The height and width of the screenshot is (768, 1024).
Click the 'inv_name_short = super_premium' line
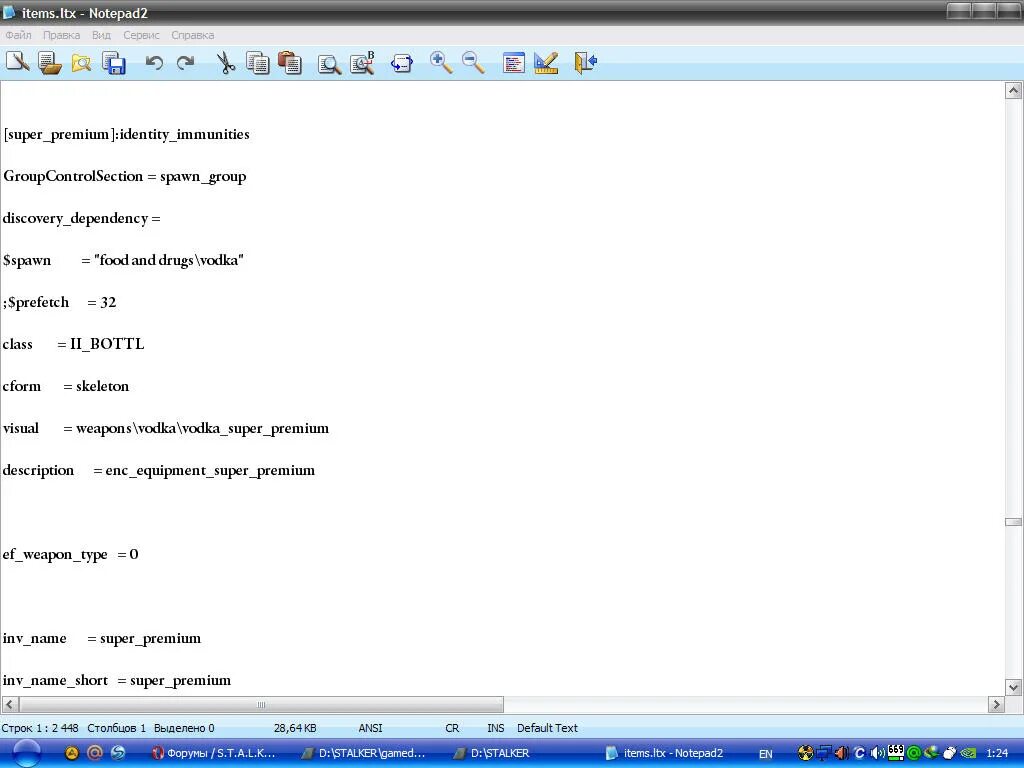click(116, 680)
